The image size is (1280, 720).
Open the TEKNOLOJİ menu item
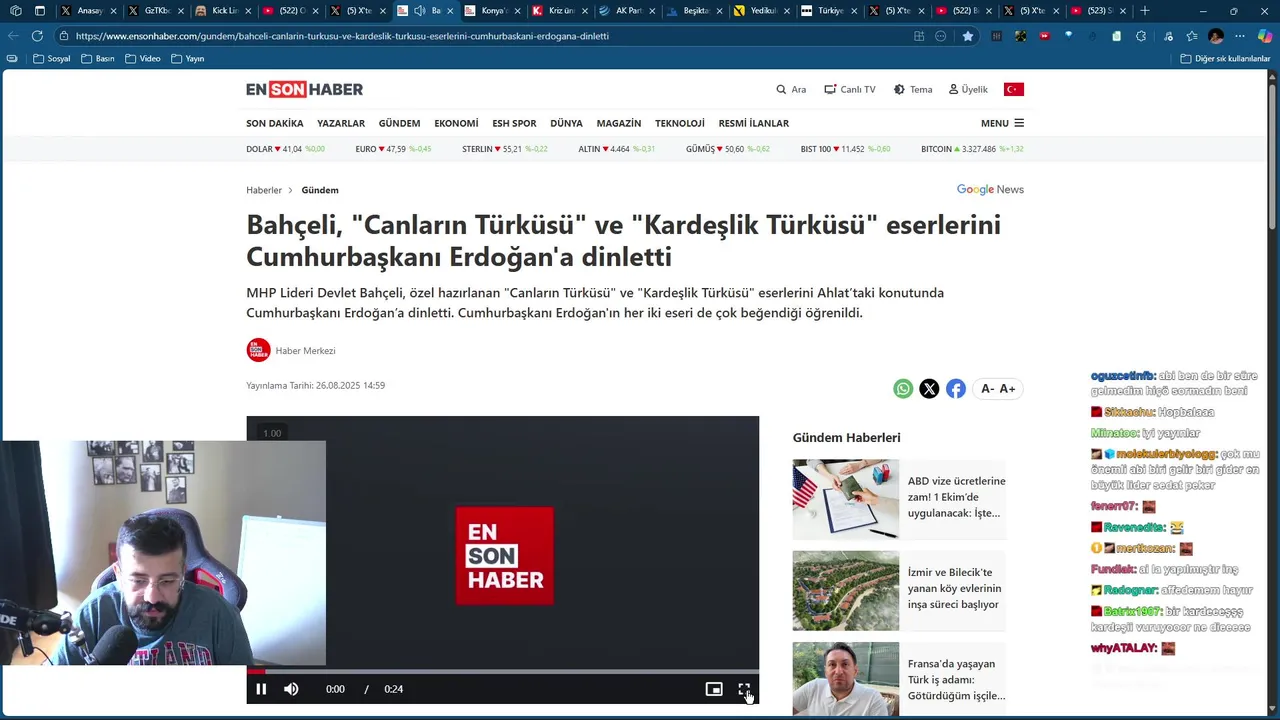(680, 123)
